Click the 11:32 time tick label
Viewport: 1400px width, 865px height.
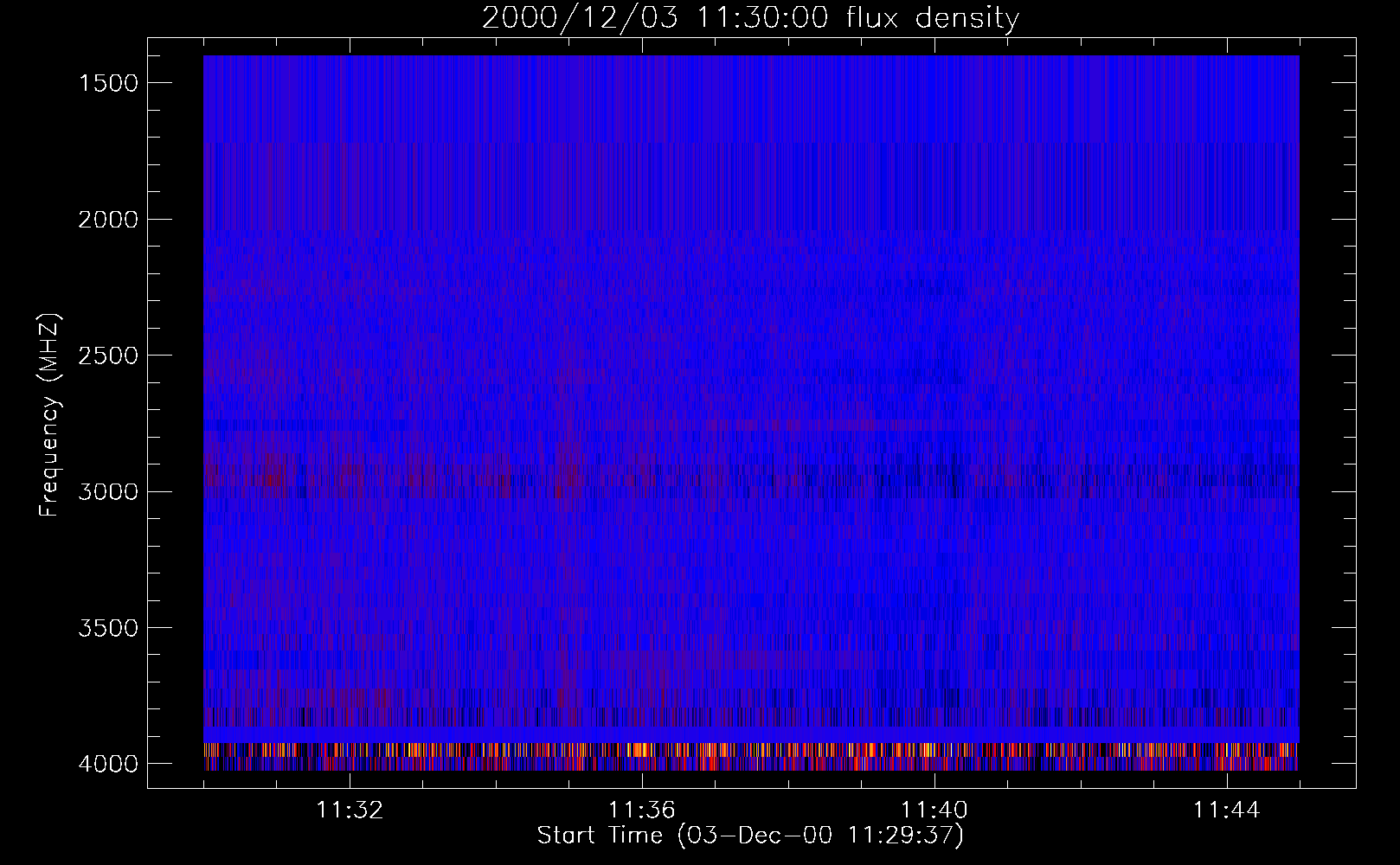point(350,811)
